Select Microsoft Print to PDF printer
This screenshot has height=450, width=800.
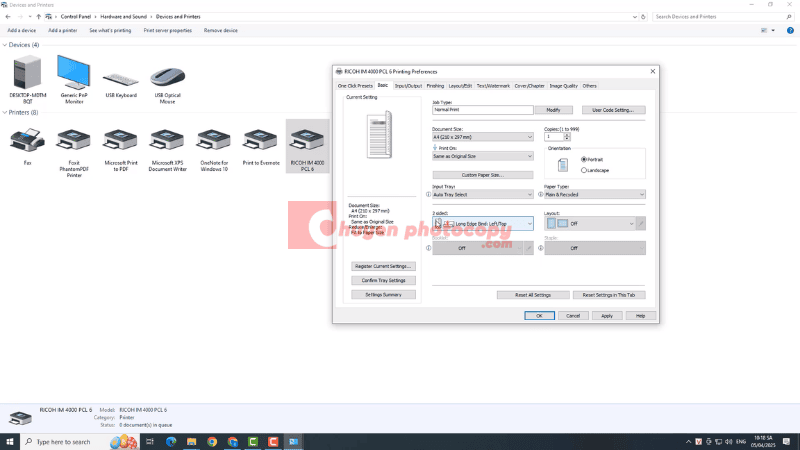[x=120, y=140]
